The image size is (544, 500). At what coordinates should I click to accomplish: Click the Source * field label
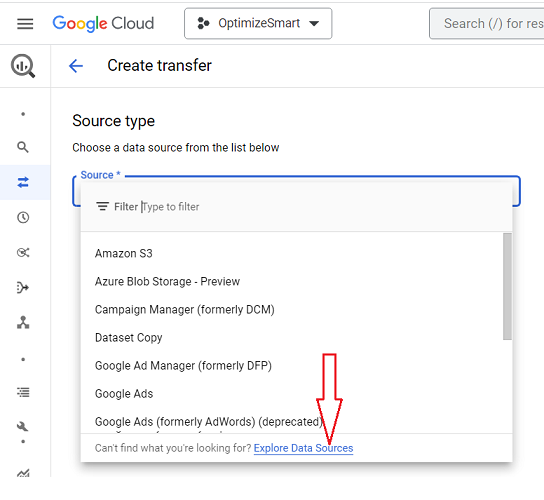100,175
